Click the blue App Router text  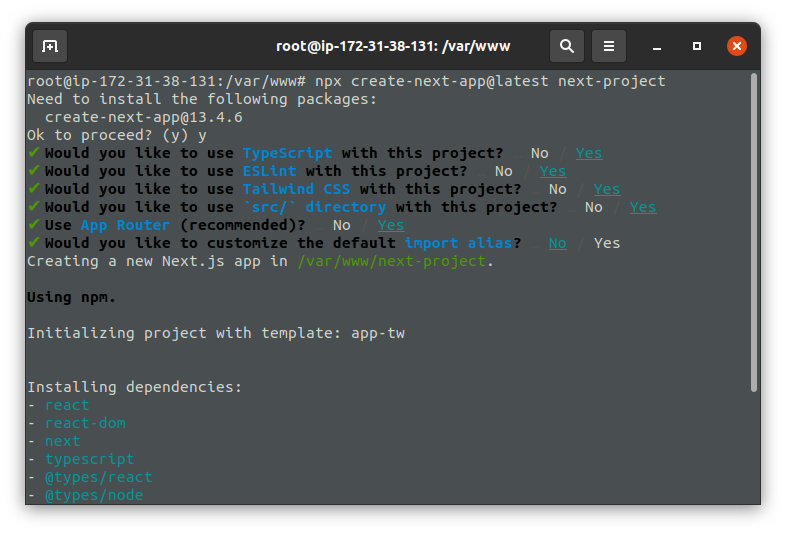[x=125, y=225]
